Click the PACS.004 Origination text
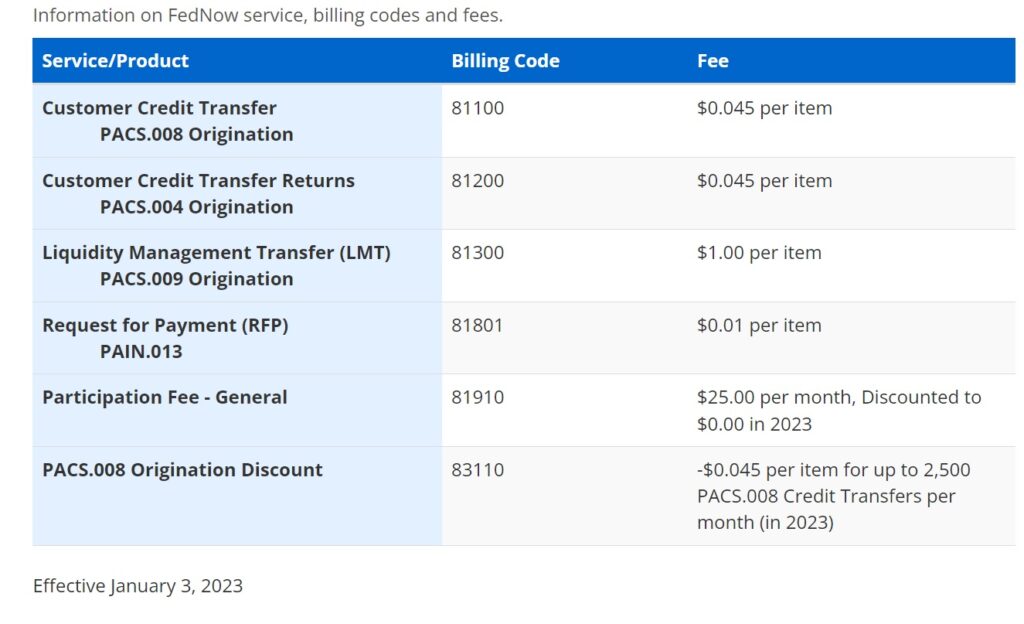The height and width of the screenshot is (624, 1024). tap(196, 207)
